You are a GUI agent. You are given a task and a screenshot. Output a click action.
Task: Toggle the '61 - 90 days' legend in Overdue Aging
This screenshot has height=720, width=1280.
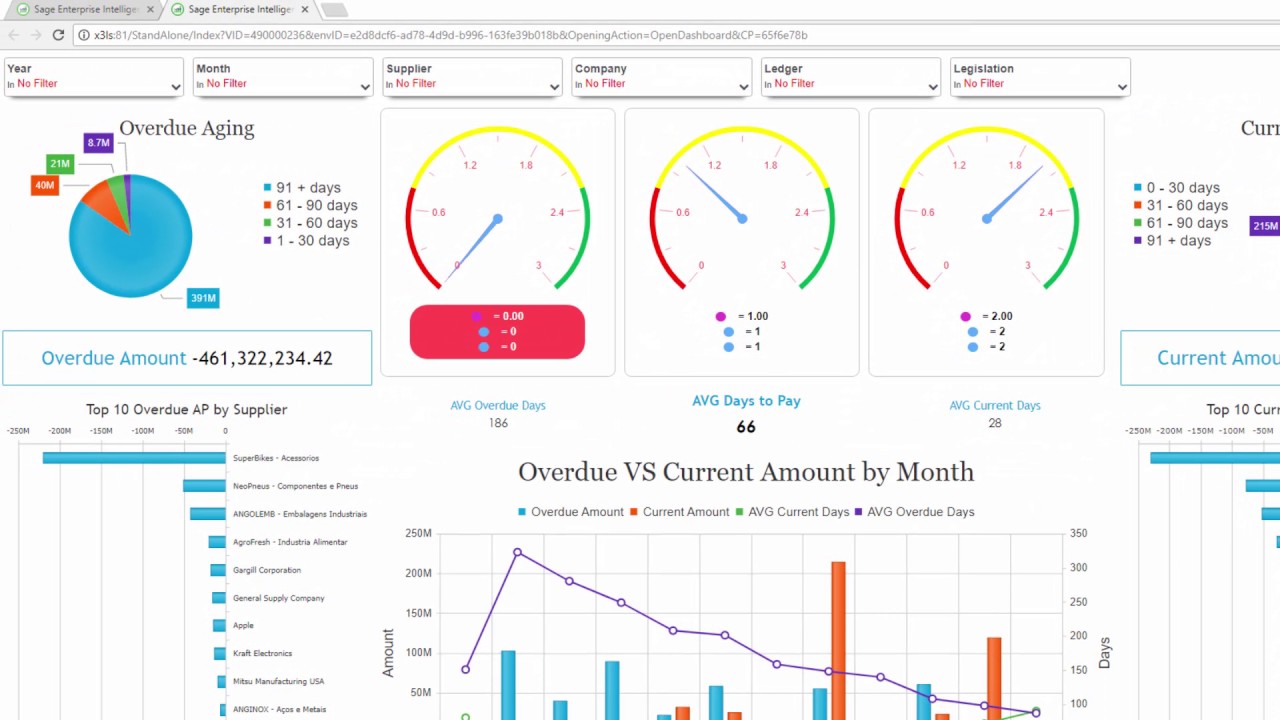[x=310, y=205]
